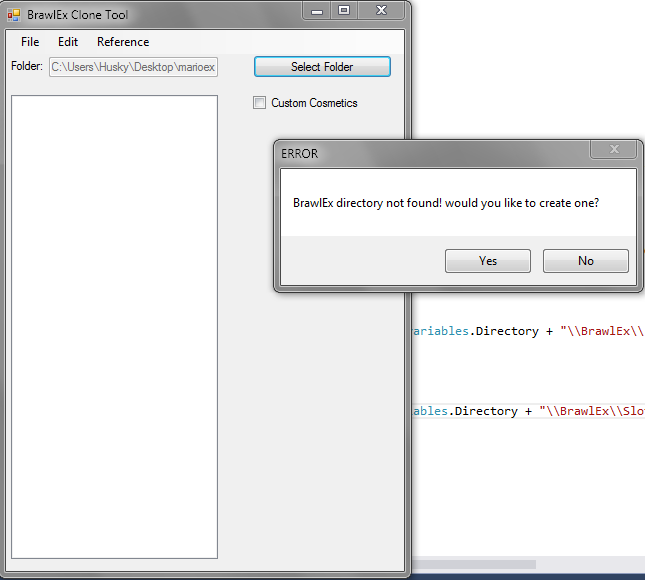The width and height of the screenshot is (645, 580).
Task: Open the Edit menu
Action: click(x=68, y=42)
